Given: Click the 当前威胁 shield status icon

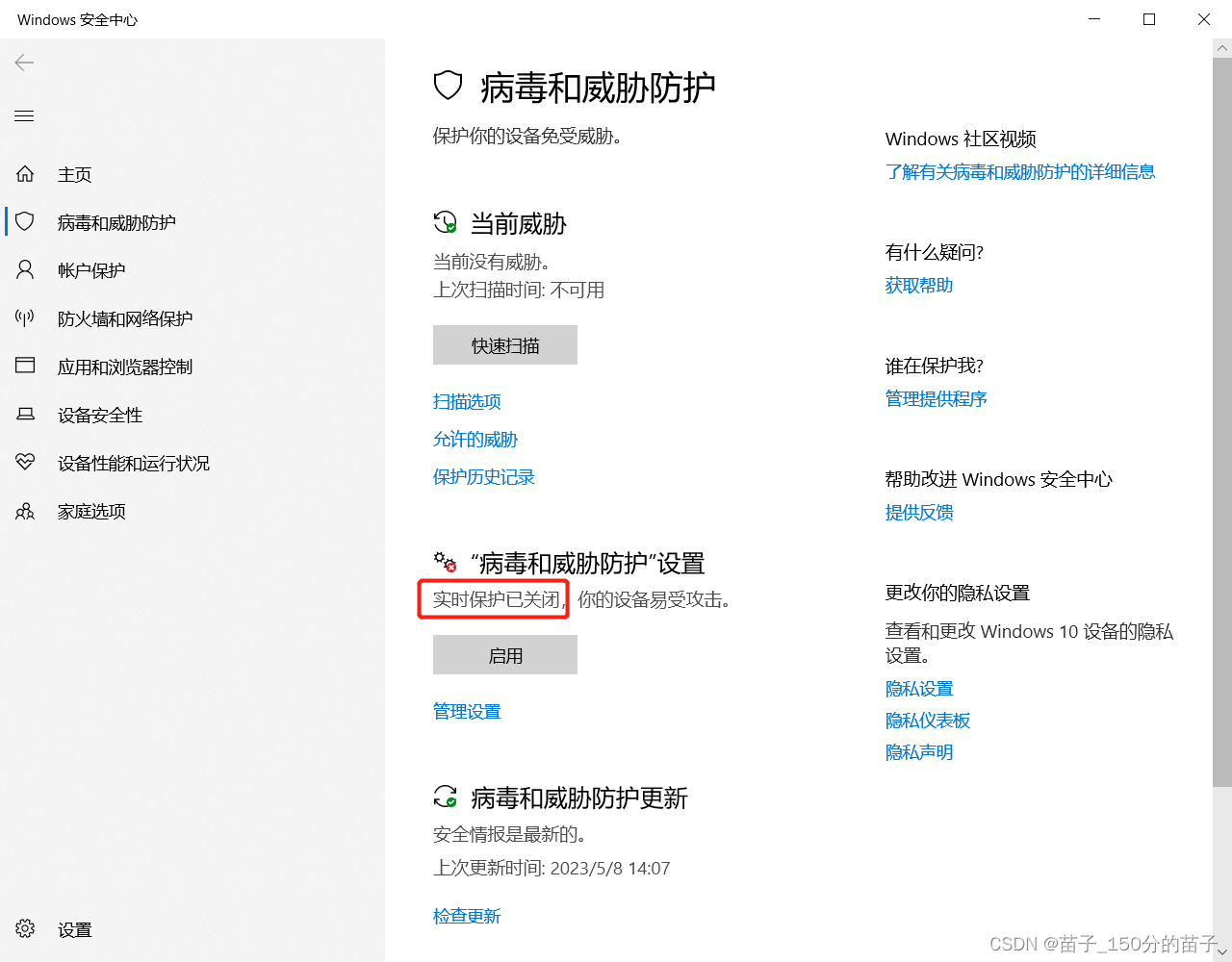Looking at the screenshot, I should (x=445, y=222).
